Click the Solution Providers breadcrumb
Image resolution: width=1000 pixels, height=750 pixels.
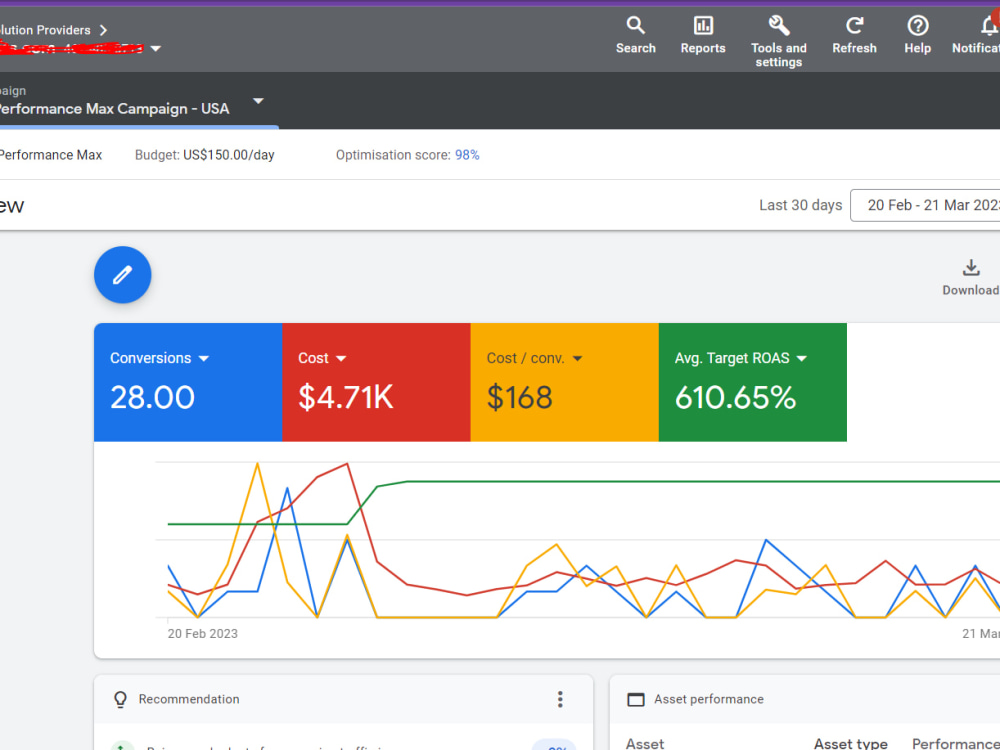point(45,30)
